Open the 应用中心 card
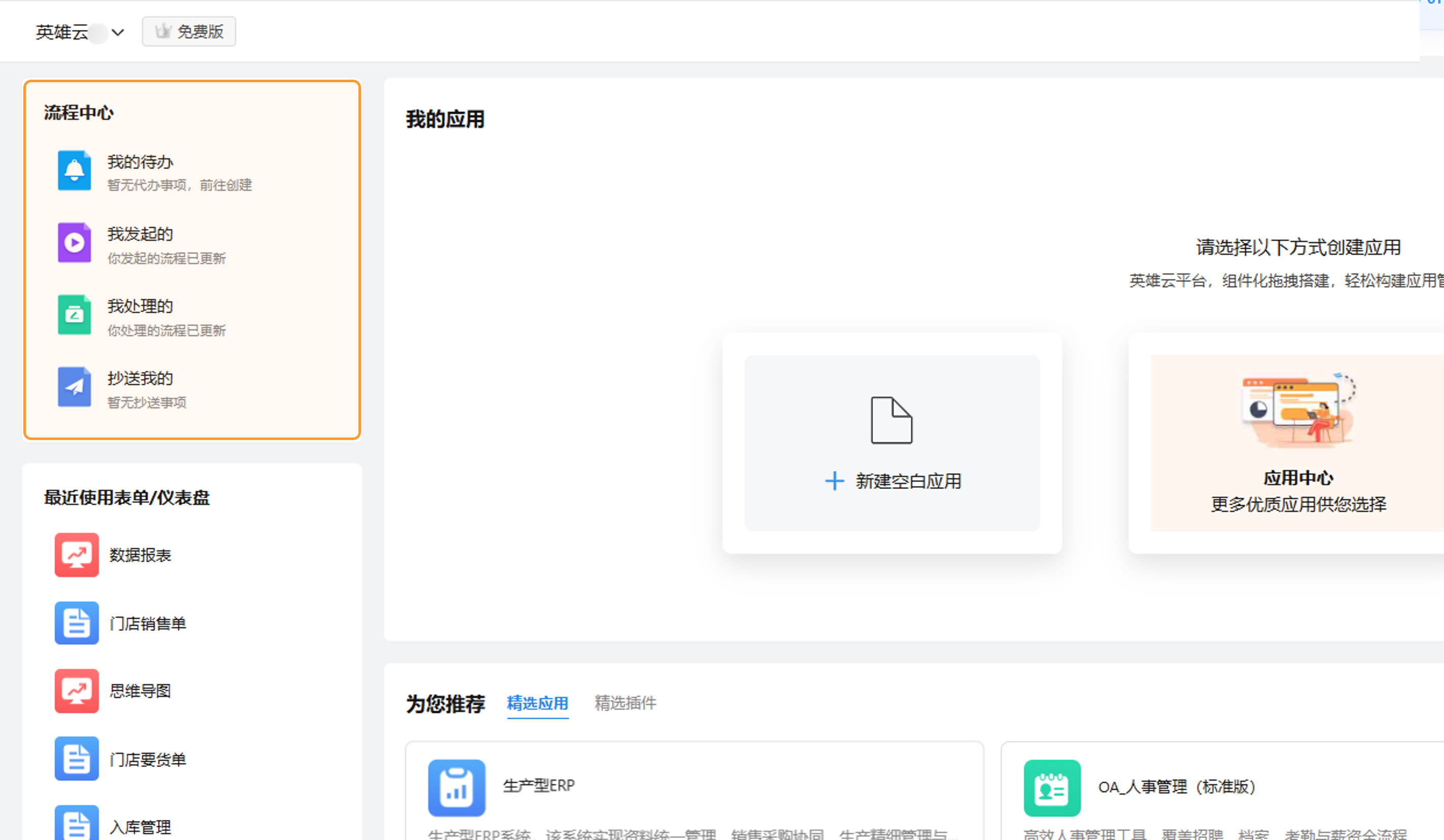The height and width of the screenshot is (840, 1444). [x=1297, y=443]
